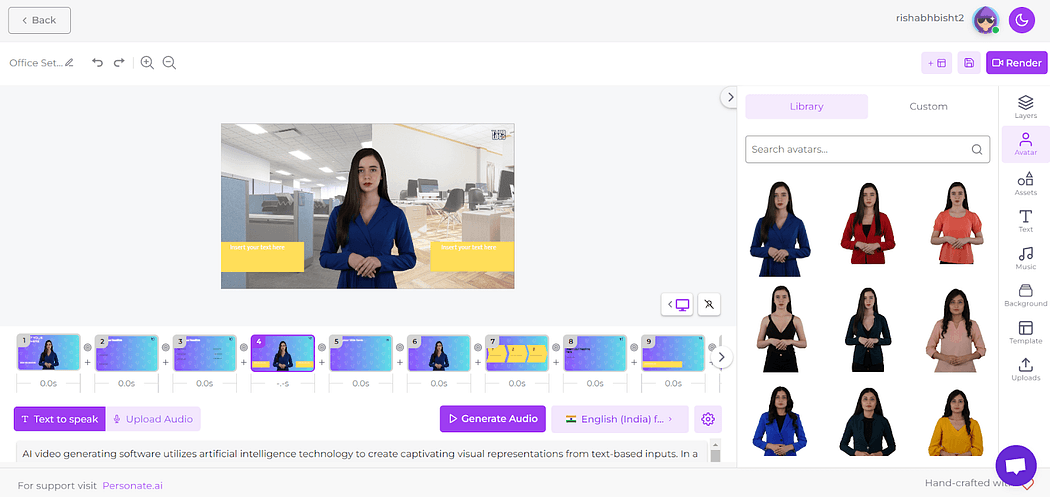Image resolution: width=1050 pixels, height=497 pixels.
Task: Click the undo arrow icon
Action: [x=97, y=63]
